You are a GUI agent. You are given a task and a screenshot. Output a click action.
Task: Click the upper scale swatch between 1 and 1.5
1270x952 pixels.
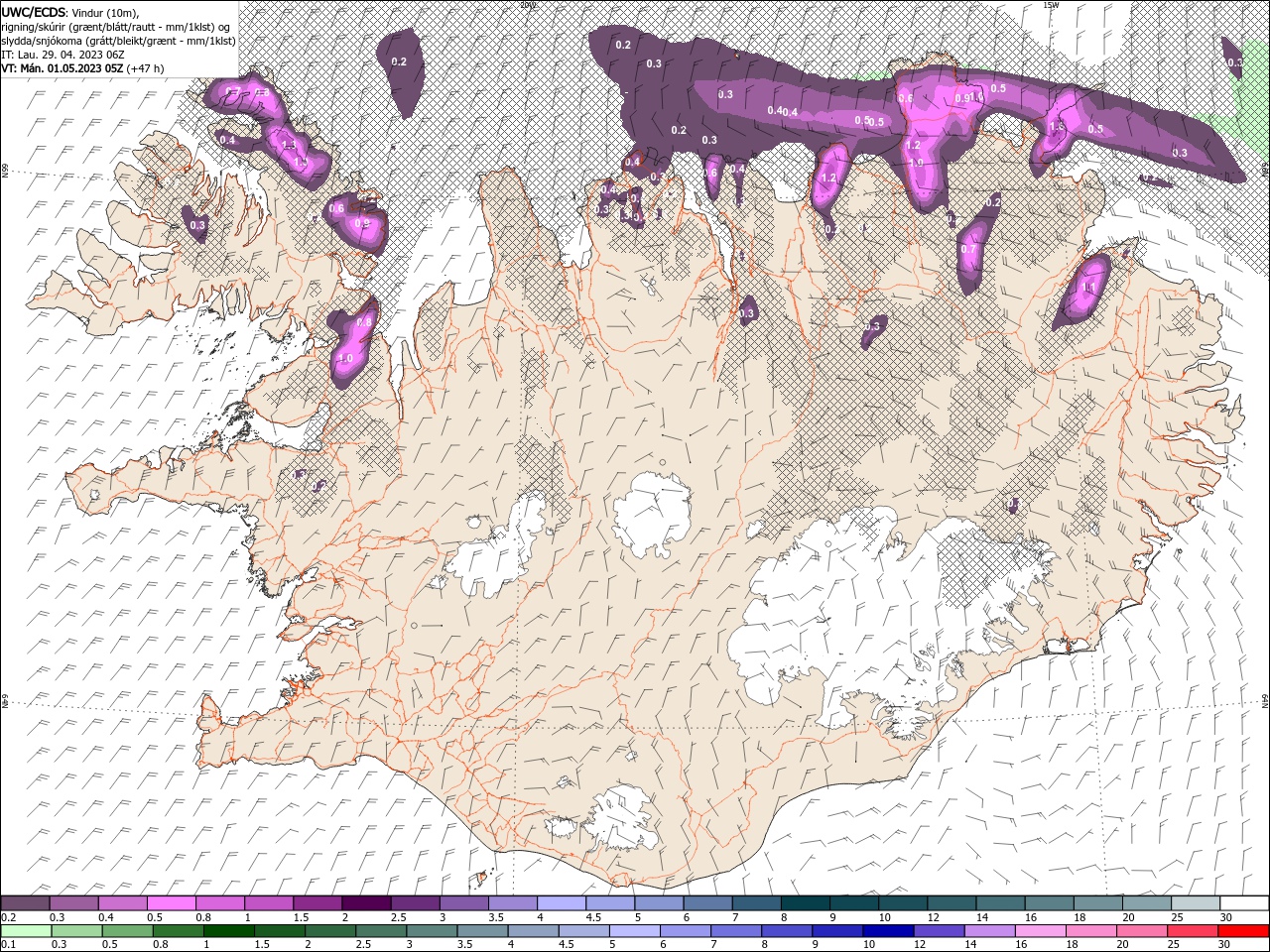tap(268, 903)
